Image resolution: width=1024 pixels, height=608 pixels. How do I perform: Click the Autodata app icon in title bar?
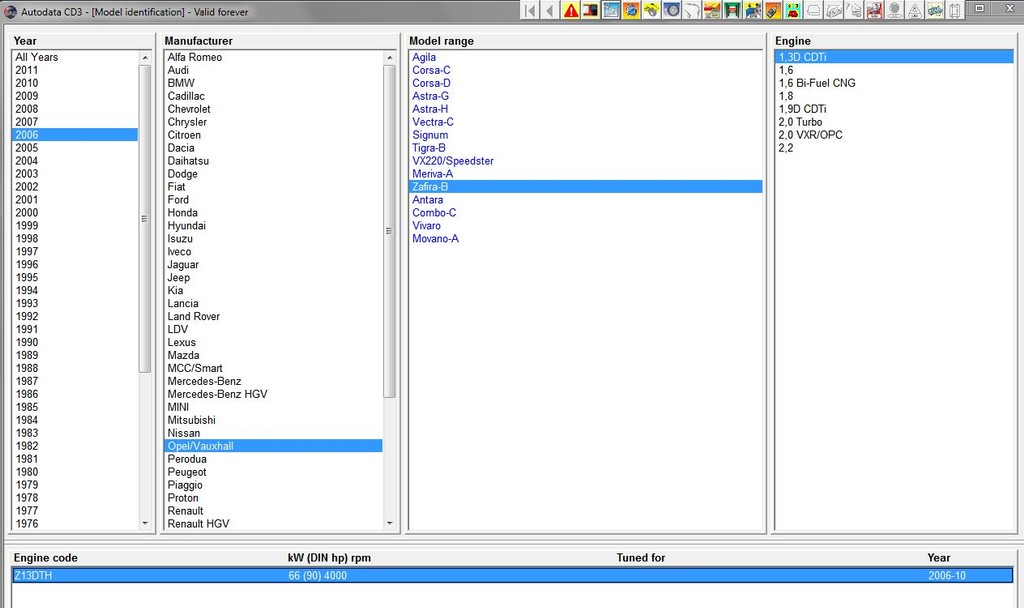point(10,12)
